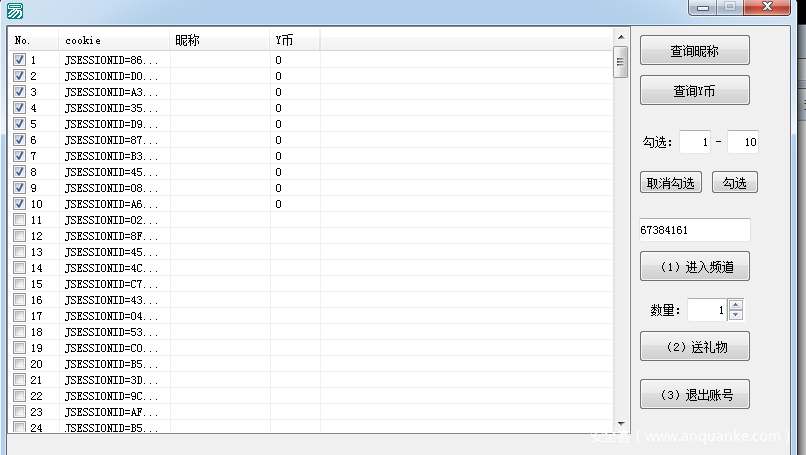This screenshot has height=455, width=806.
Task: Click (3) 退出账号 button
Action: point(694,395)
